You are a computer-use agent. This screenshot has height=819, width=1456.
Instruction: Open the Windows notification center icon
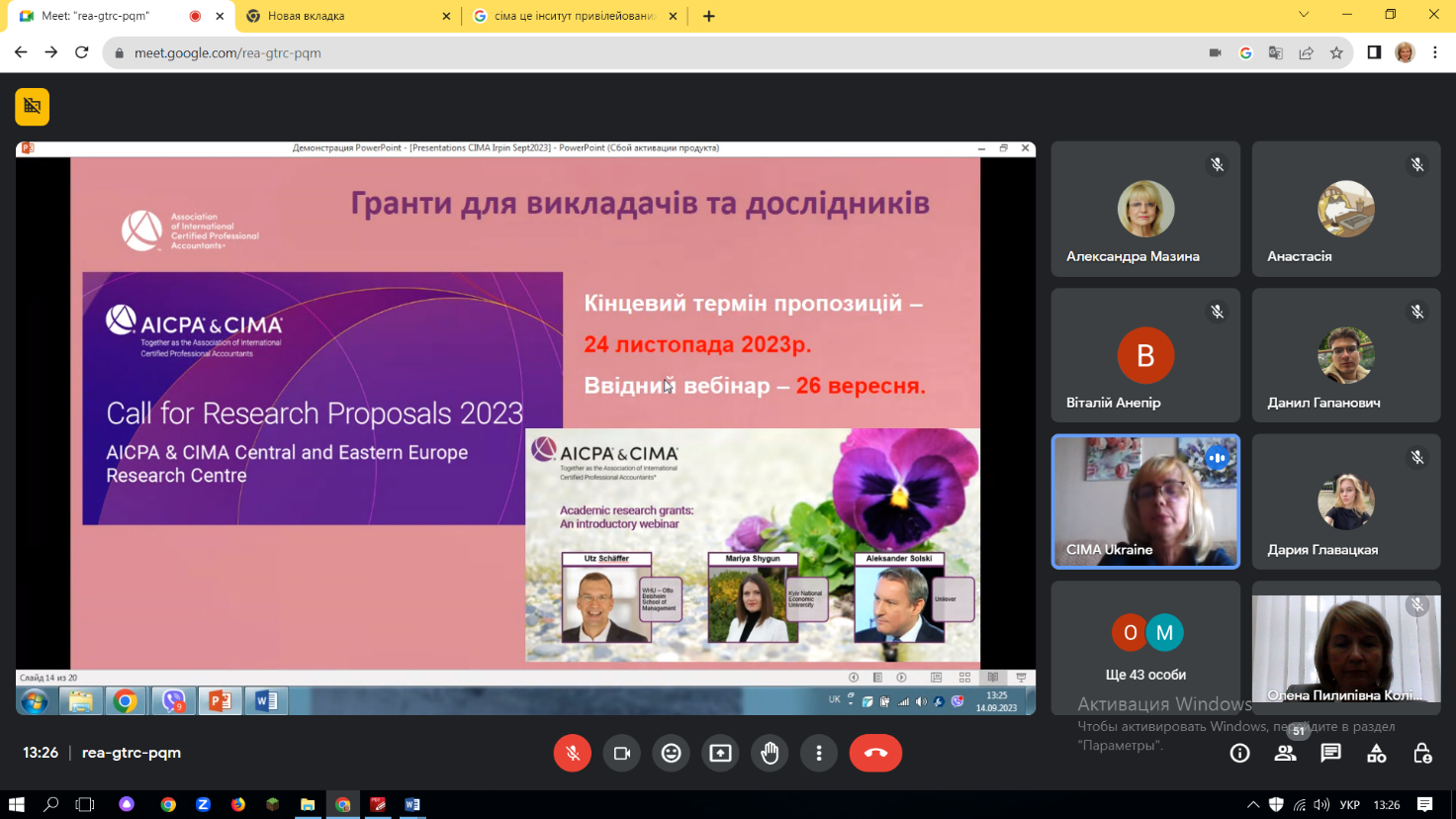1424,804
